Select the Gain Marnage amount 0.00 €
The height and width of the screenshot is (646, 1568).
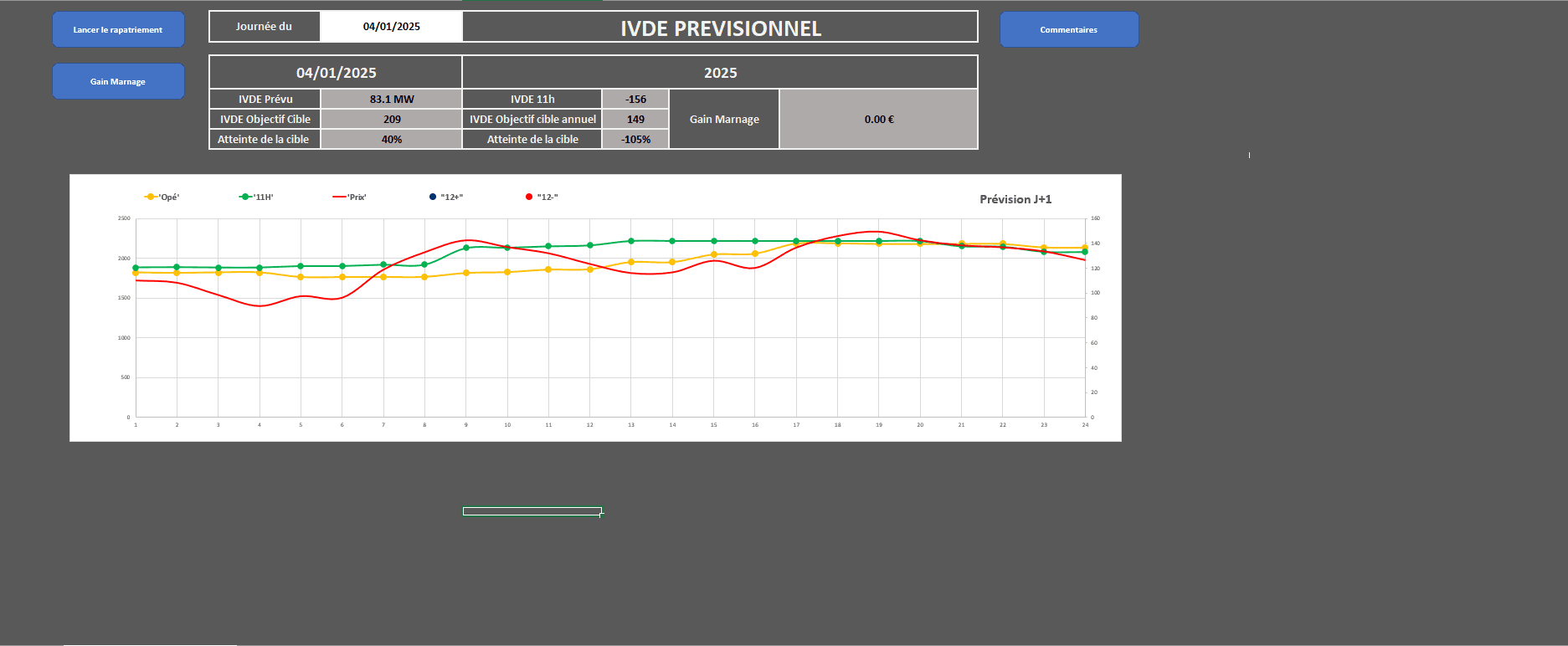click(x=878, y=119)
